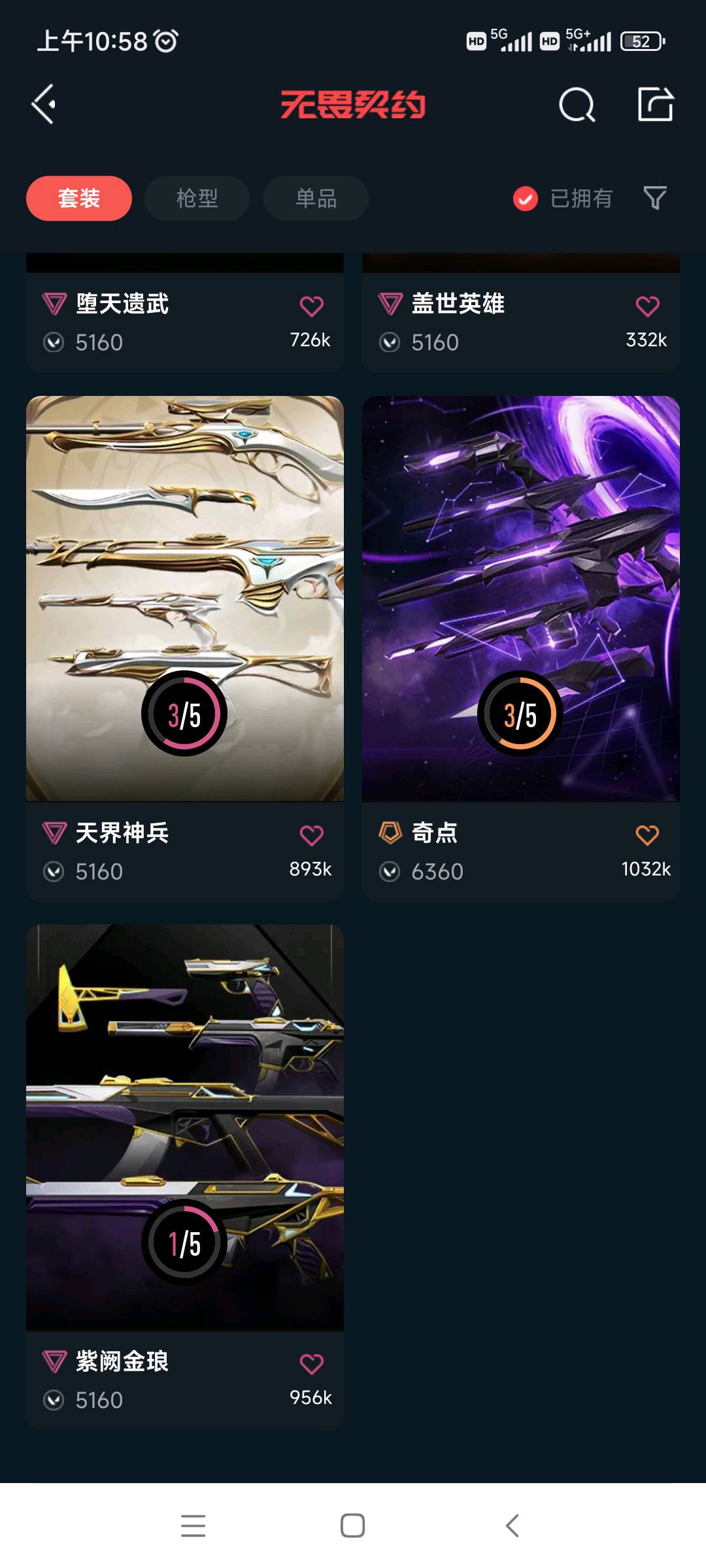The height and width of the screenshot is (1568, 706).
Task: Select the 套装 tab
Action: tap(79, 198)
